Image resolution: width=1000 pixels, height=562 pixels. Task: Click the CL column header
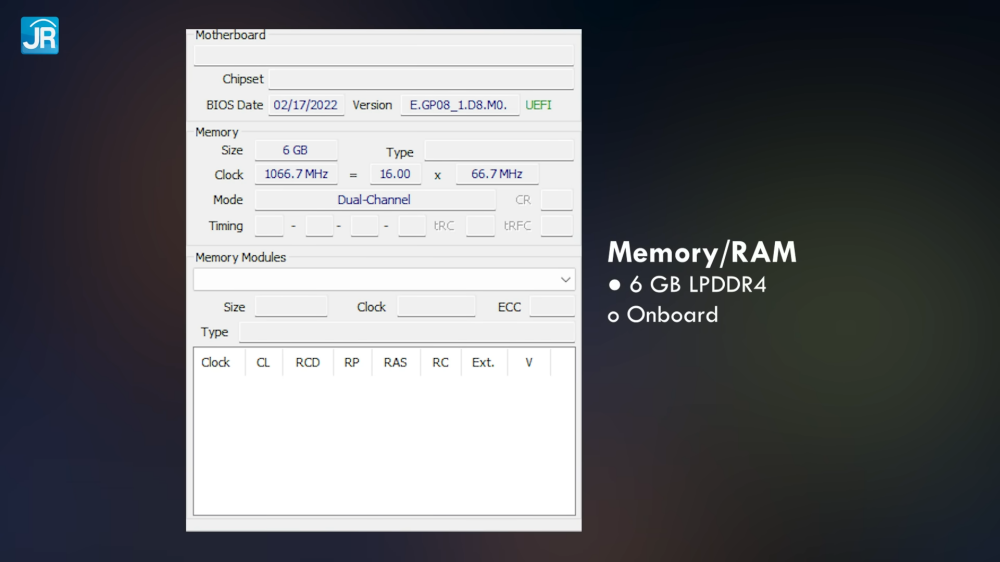[263, 362]
